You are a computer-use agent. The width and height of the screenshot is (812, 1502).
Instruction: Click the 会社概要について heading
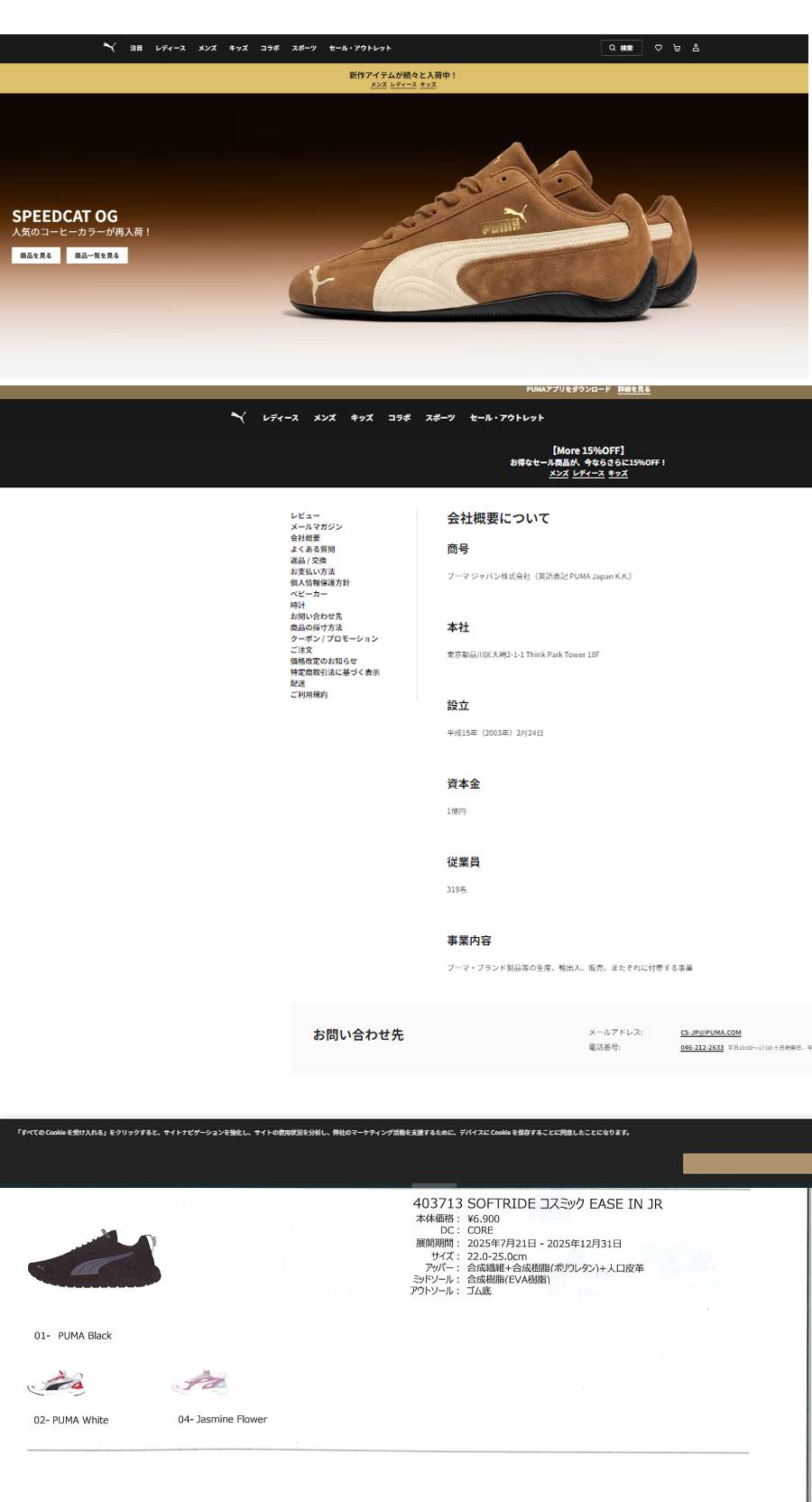pos(498,518)
